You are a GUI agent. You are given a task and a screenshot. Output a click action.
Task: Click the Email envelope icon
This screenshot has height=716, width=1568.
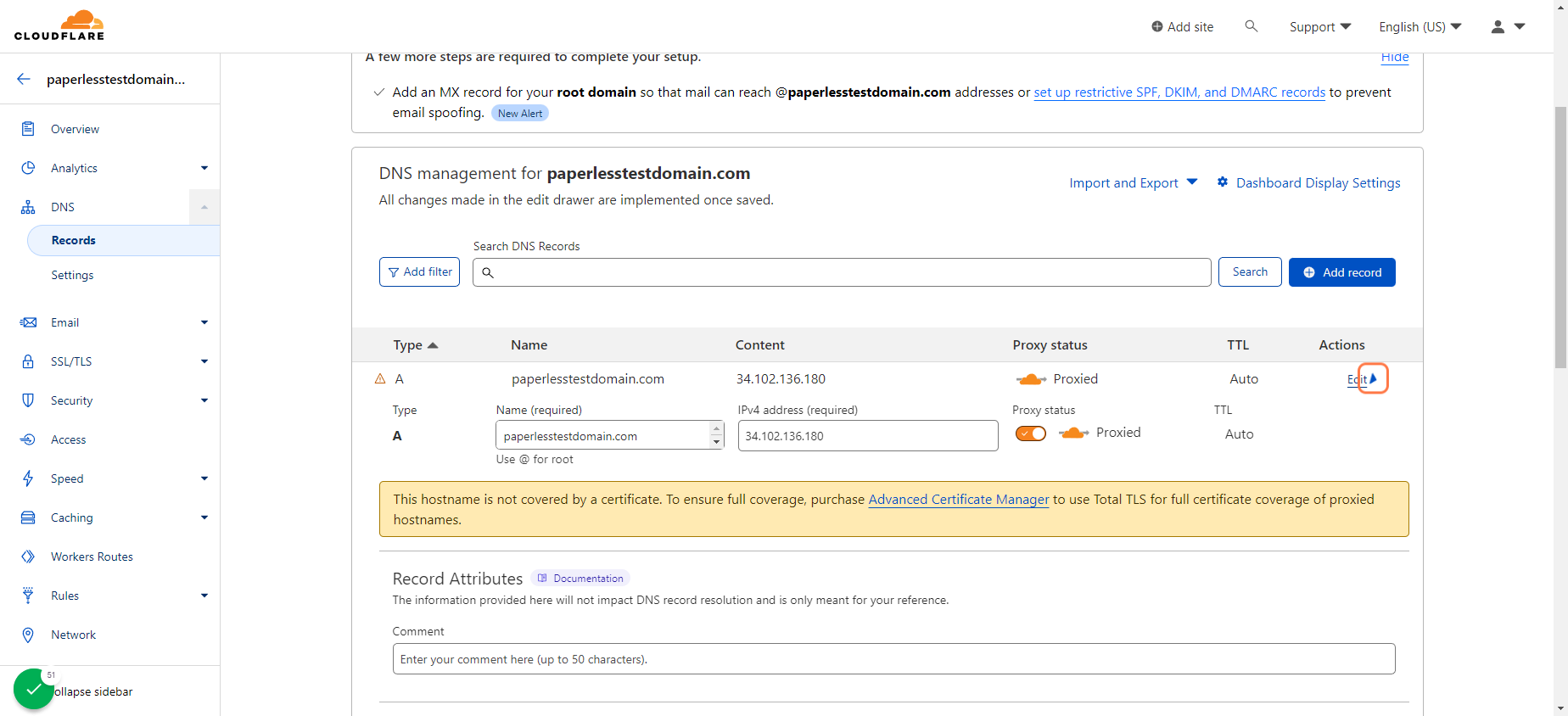[x=28, y=322]
